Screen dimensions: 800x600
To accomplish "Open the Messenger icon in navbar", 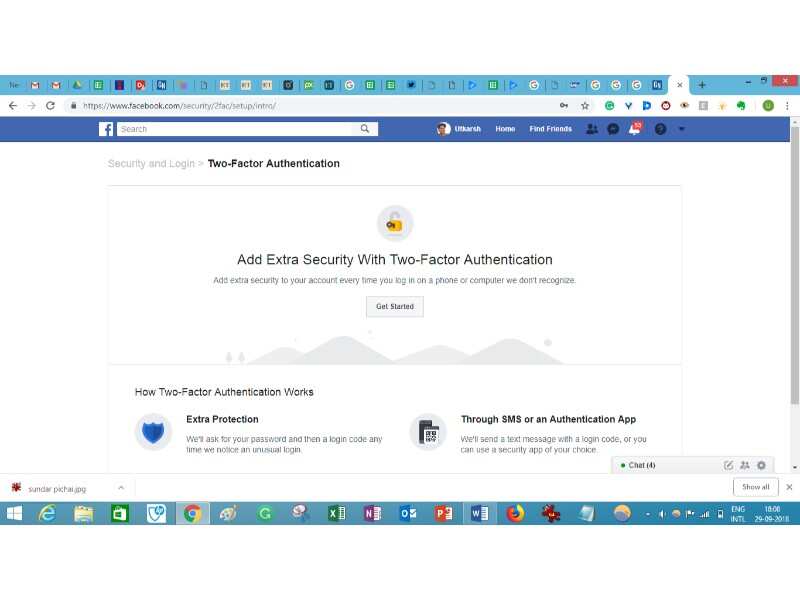I will coord(613,129).
